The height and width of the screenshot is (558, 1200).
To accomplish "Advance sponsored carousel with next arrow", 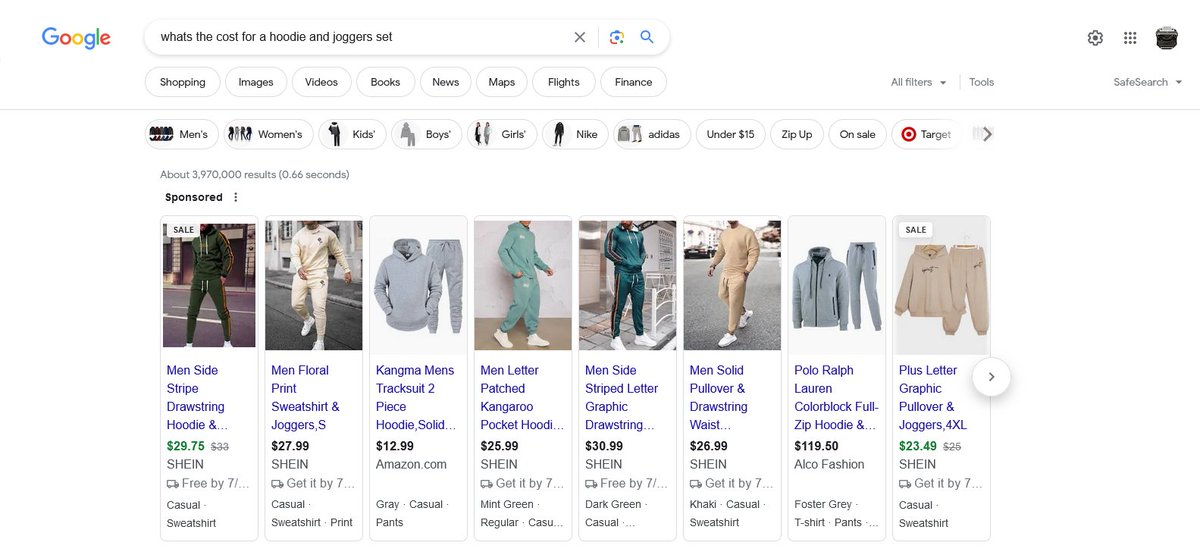I will [991, 377].
